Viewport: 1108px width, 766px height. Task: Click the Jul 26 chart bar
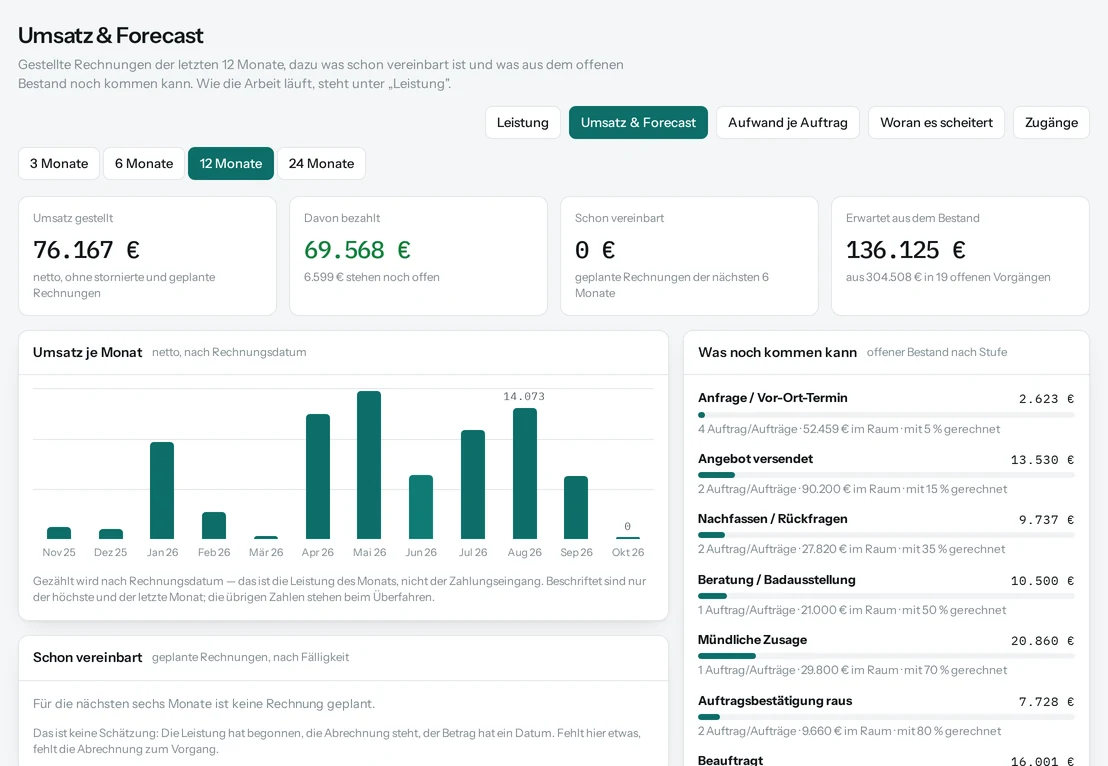pos(473,485)
